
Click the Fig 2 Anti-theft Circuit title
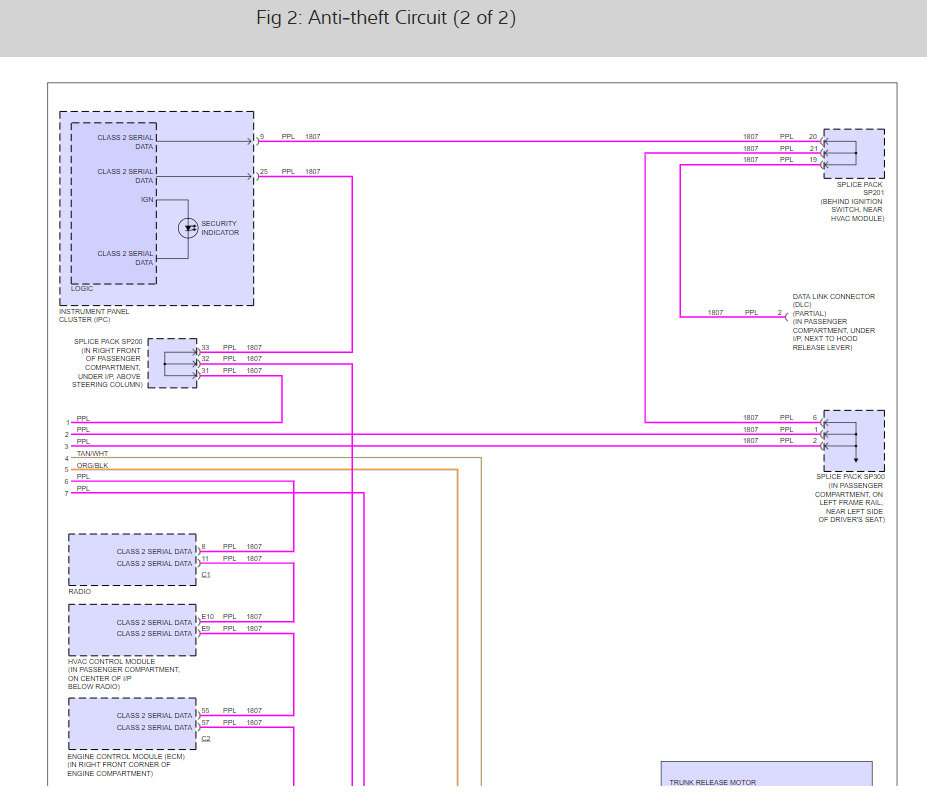coord(386,18)
